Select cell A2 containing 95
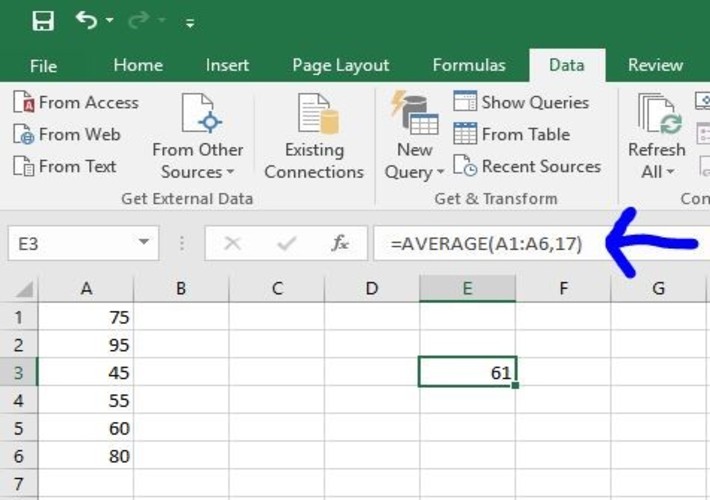710x500 pixels. point(86,345)
